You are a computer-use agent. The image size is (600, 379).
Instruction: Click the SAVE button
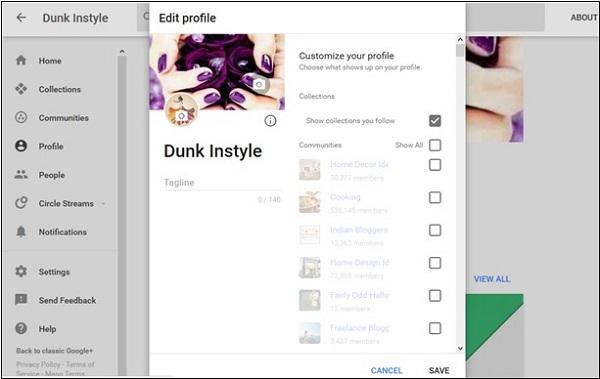(x=439, y=370)
